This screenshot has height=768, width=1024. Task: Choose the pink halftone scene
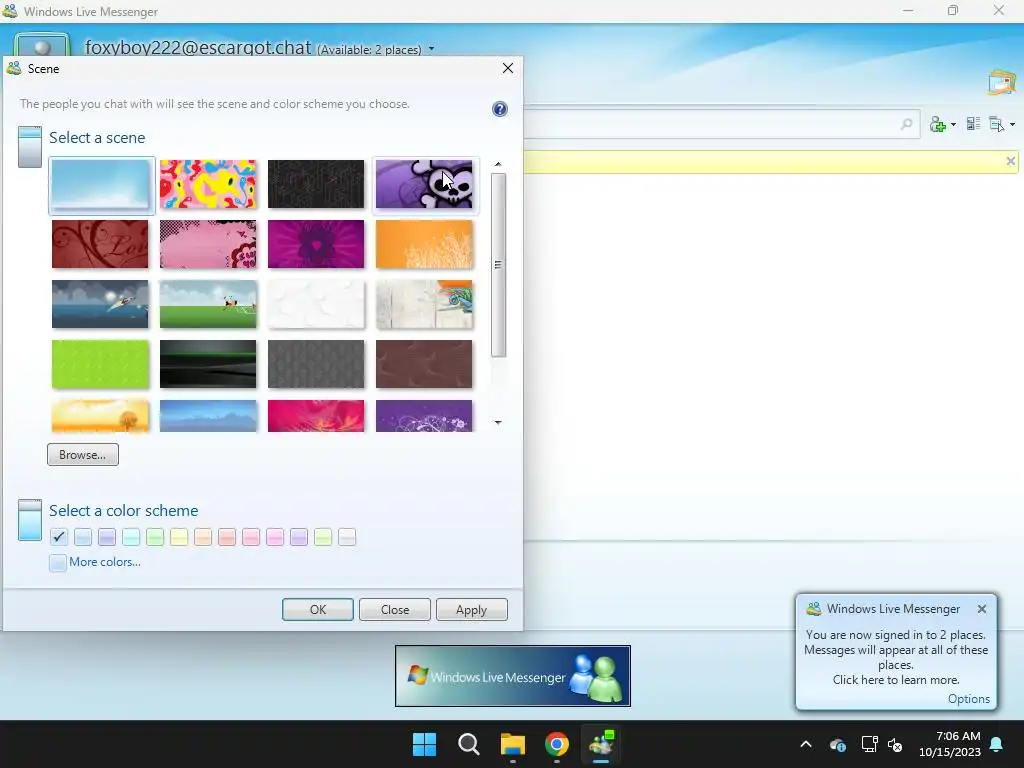[208, 244]
